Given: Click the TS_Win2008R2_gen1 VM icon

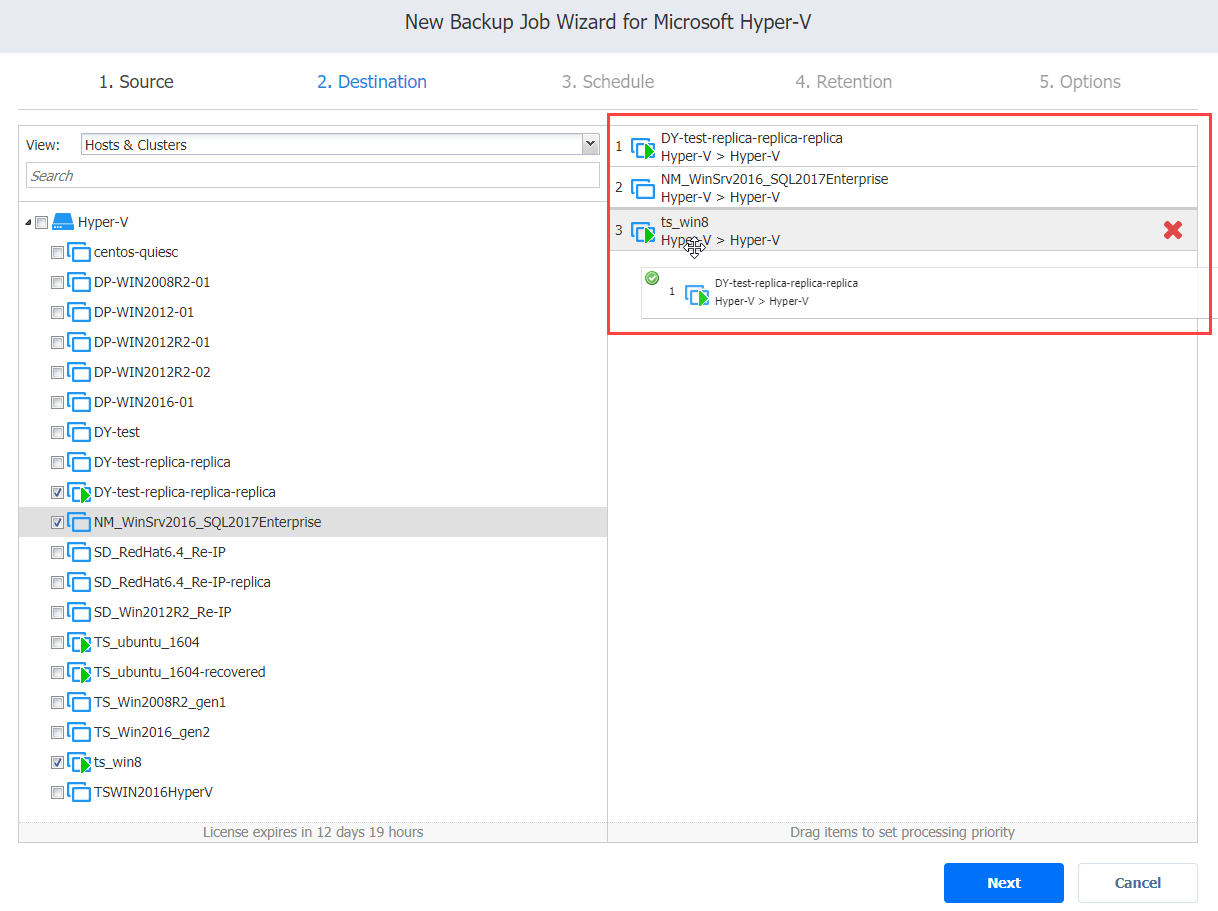Looking at the screenshot, I should 79,702.
